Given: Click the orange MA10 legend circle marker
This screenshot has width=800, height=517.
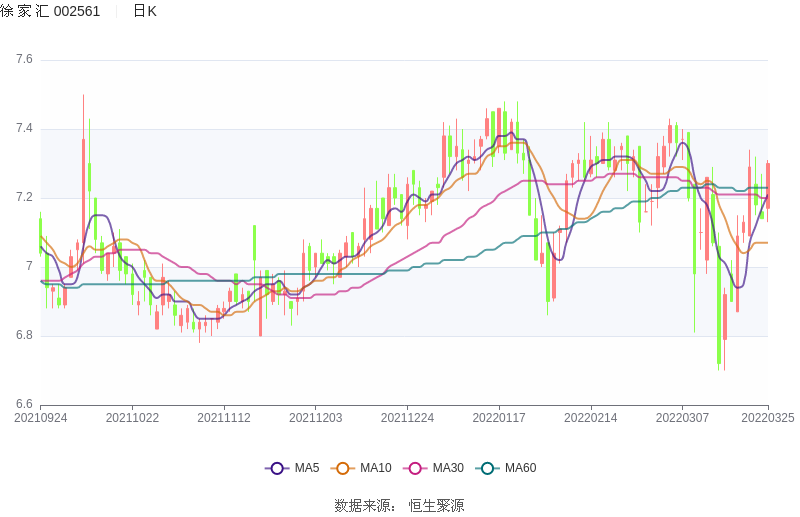Looking at the screenshot, I should 343,468.
